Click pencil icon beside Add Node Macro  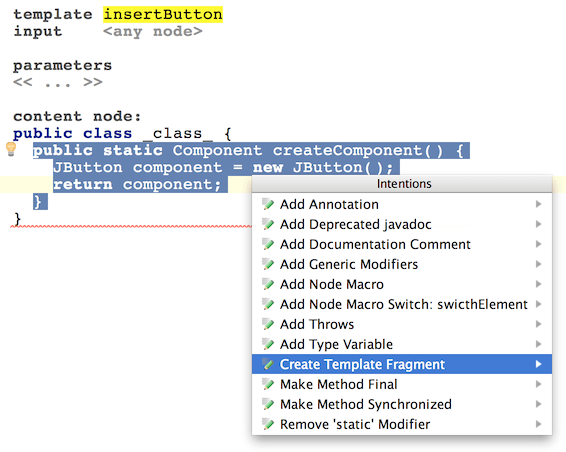click(x=268, y=284)
